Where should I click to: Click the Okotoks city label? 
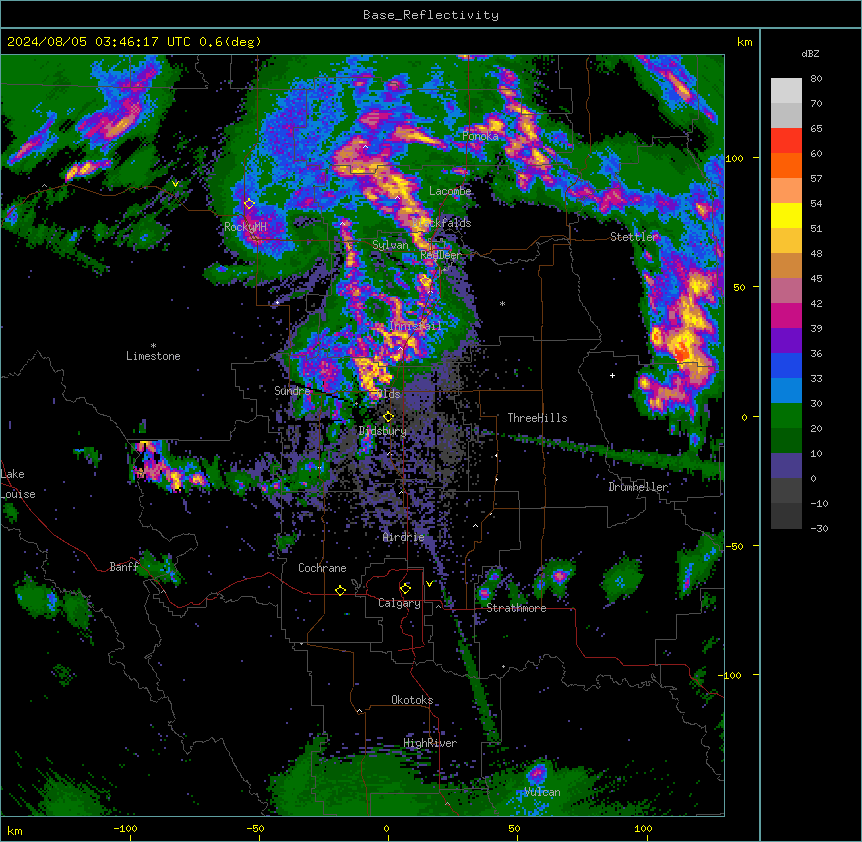click(412, 700)
